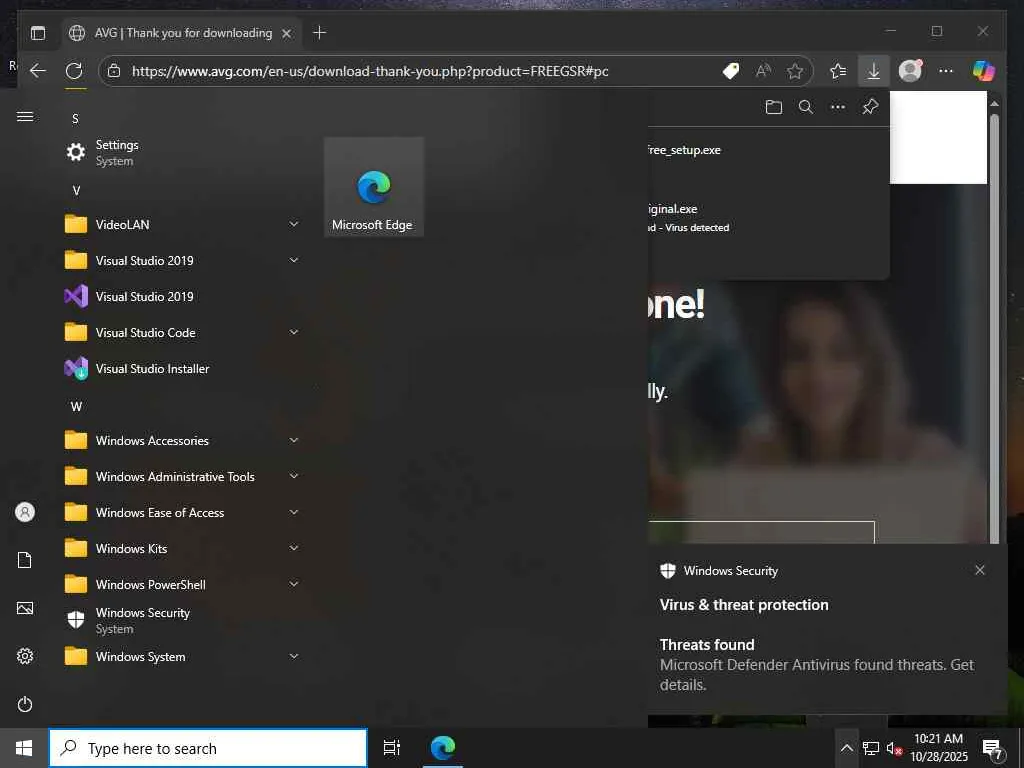Jump to letter W section header
1024x768 pixels.
pyautogui.click(x=76, y=406)
